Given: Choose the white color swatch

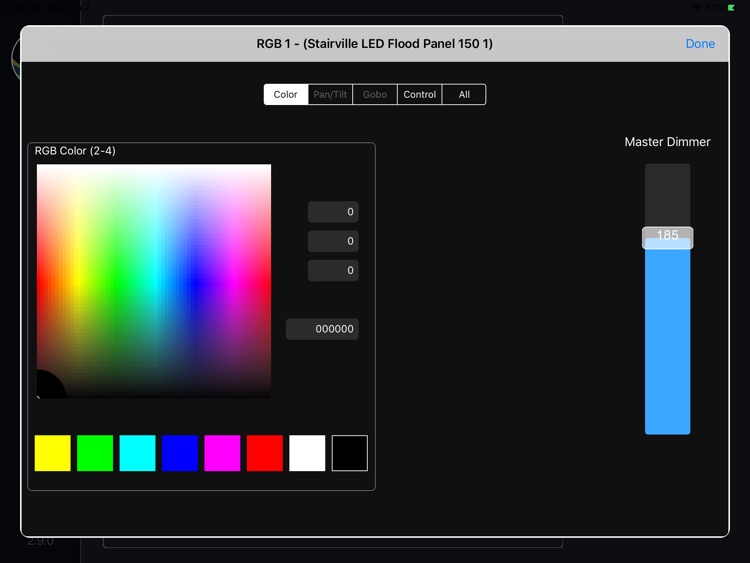Looking at the screenshot, I should point(307,453).
